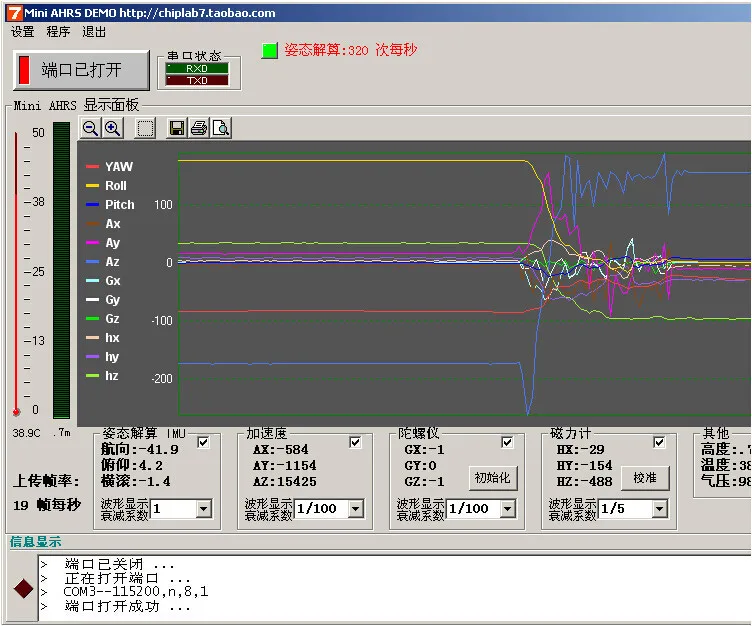Click the dark red diamond info icon

click(24, 589)
